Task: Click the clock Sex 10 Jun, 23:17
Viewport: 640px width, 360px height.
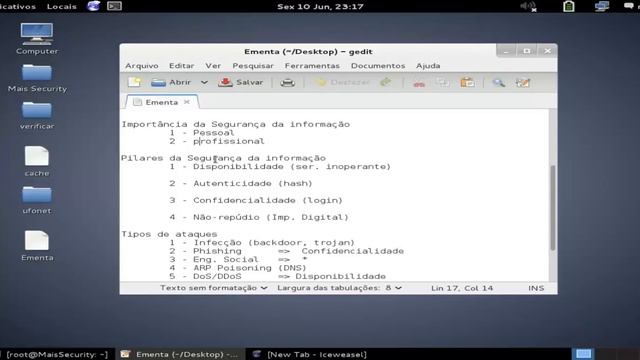Action: coord(320,6)
